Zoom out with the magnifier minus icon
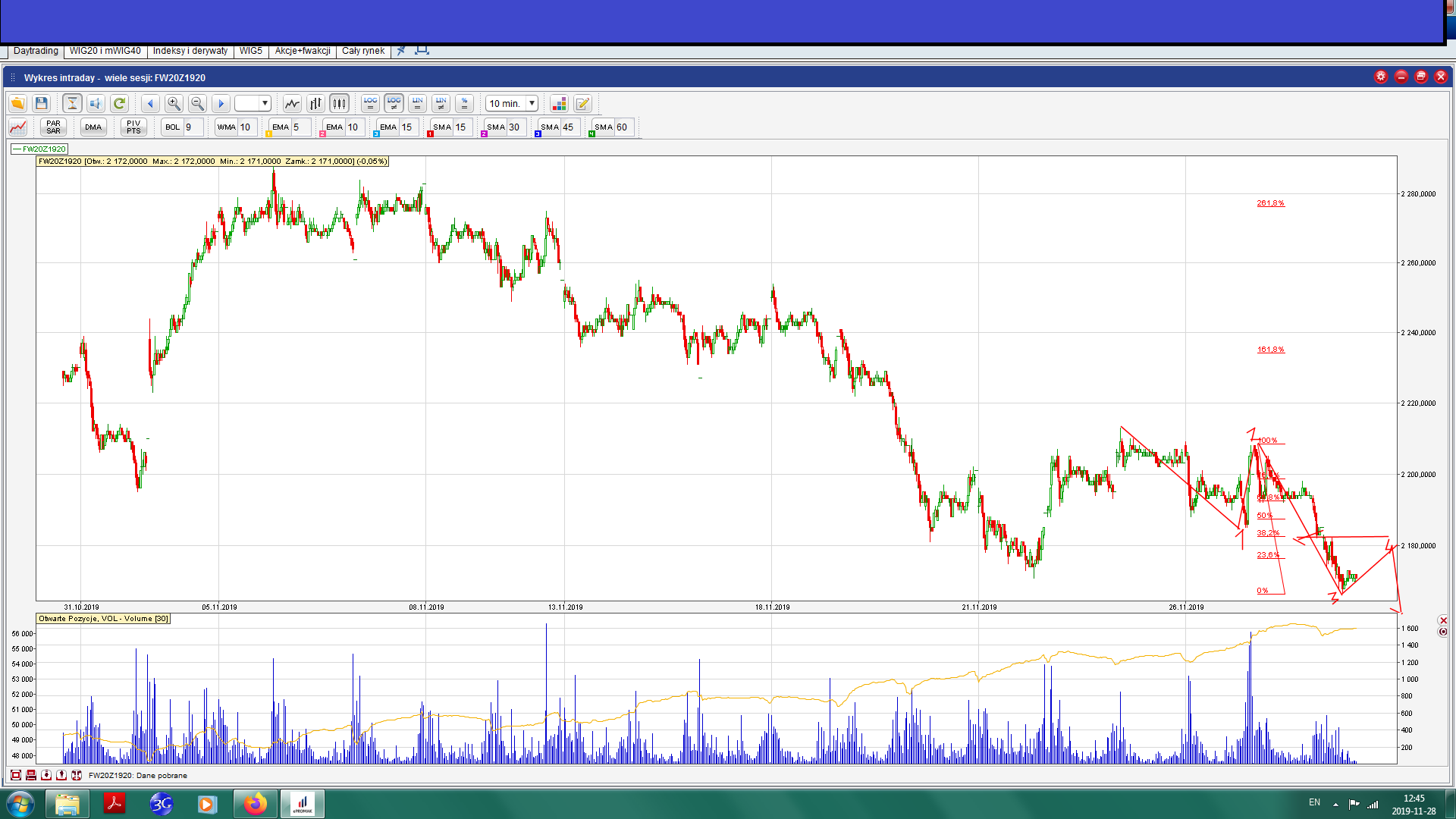1456x819 pixels. [x=197, y=103]
